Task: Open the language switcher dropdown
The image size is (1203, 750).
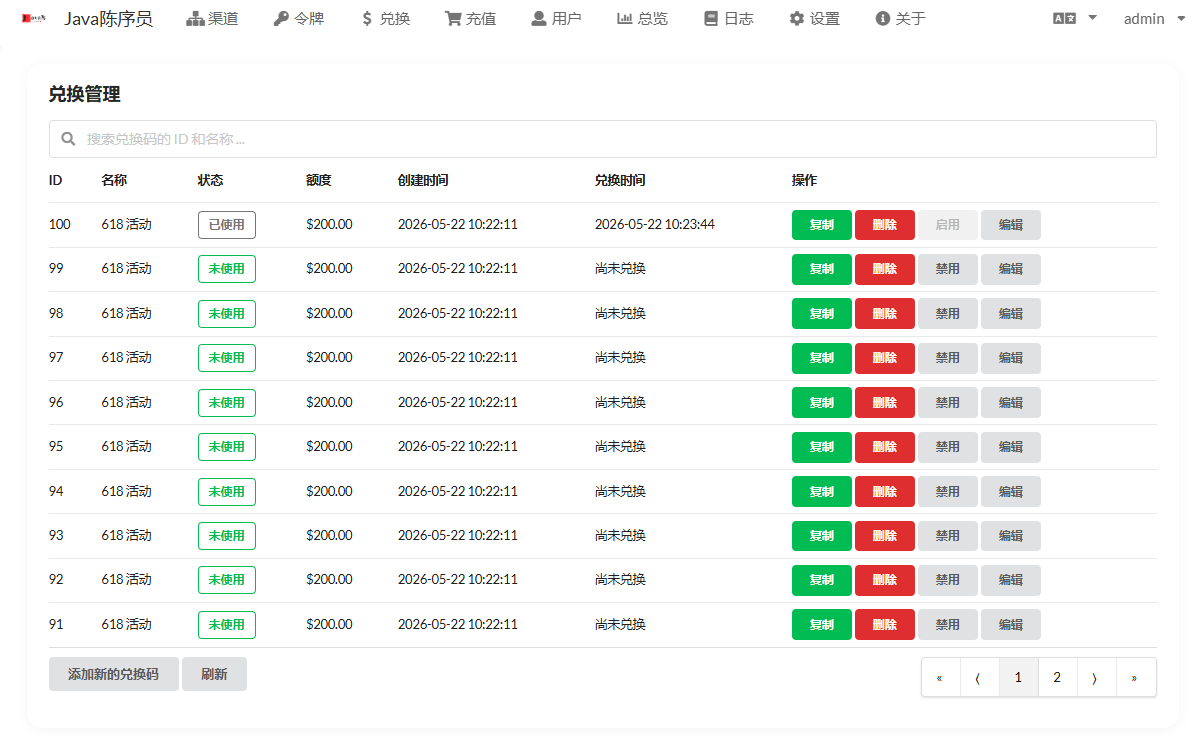Action: pyautogui.click(x=1075, y=18)
